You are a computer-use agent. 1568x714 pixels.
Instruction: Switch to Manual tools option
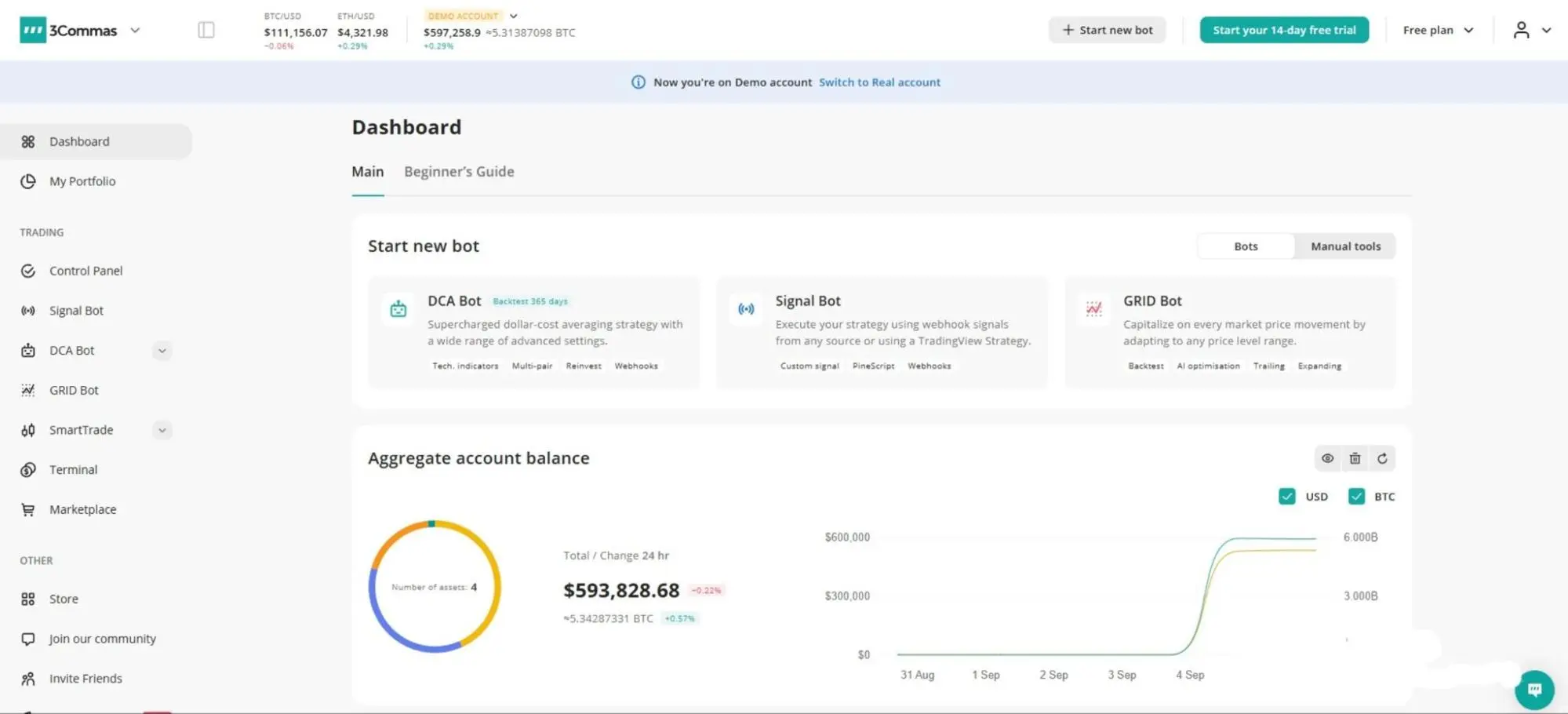tap(1345, 246)
